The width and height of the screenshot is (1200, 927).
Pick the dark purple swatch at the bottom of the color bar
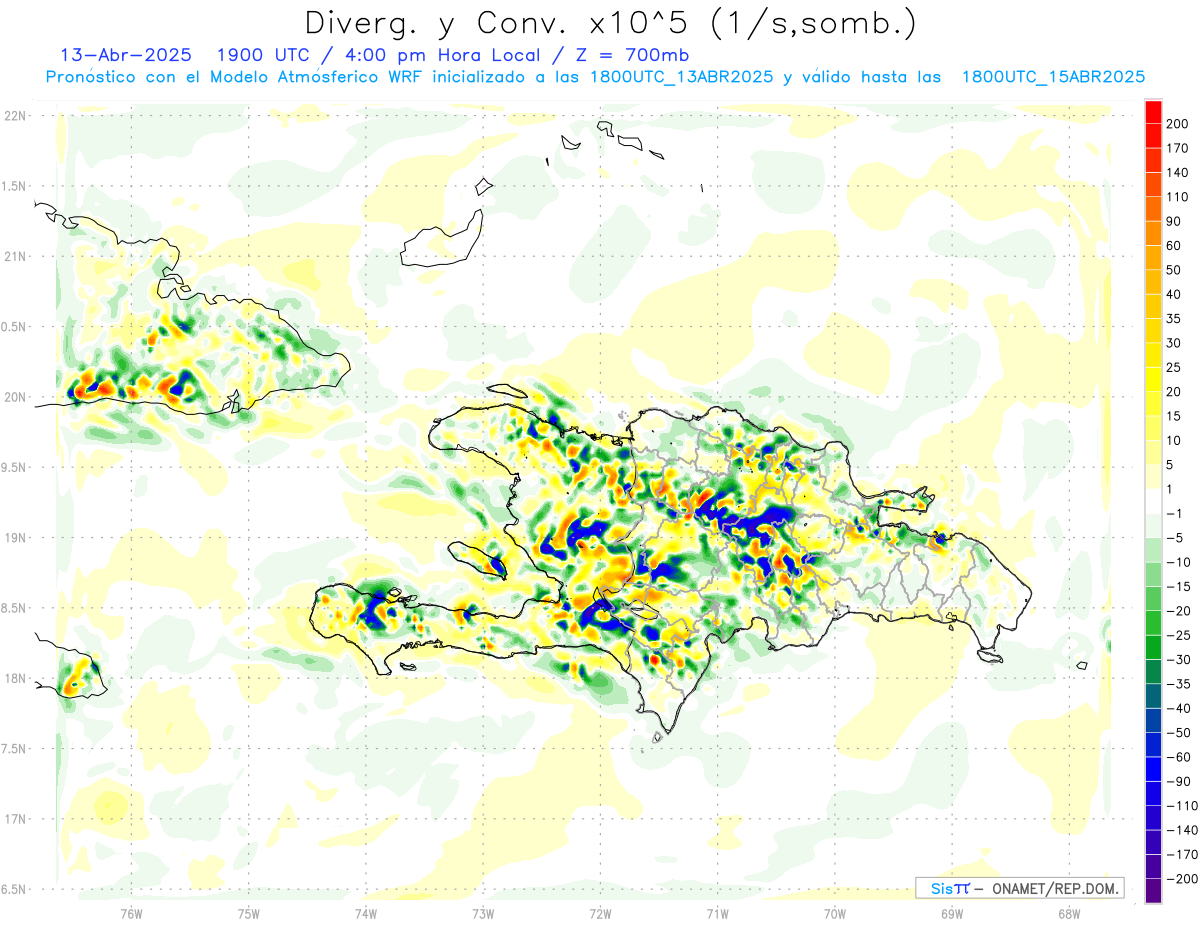1153,890
